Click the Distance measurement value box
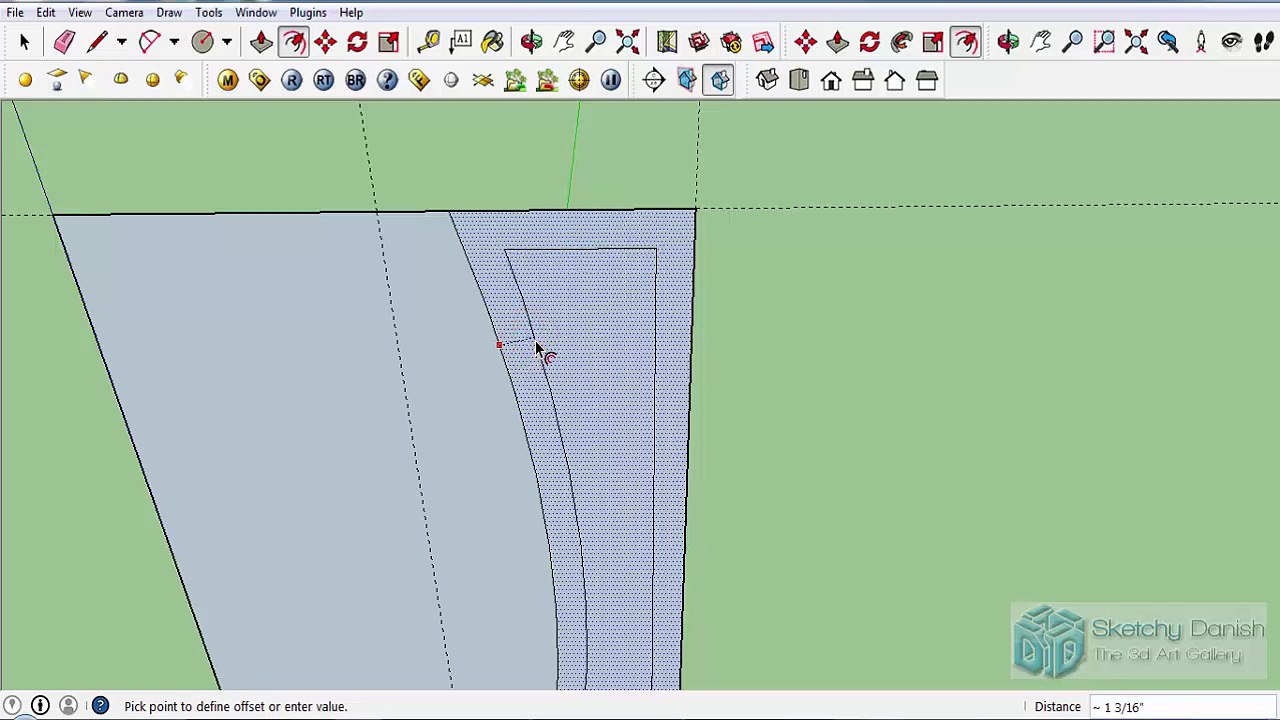The image size is (1280, 720). (1183, 707)
